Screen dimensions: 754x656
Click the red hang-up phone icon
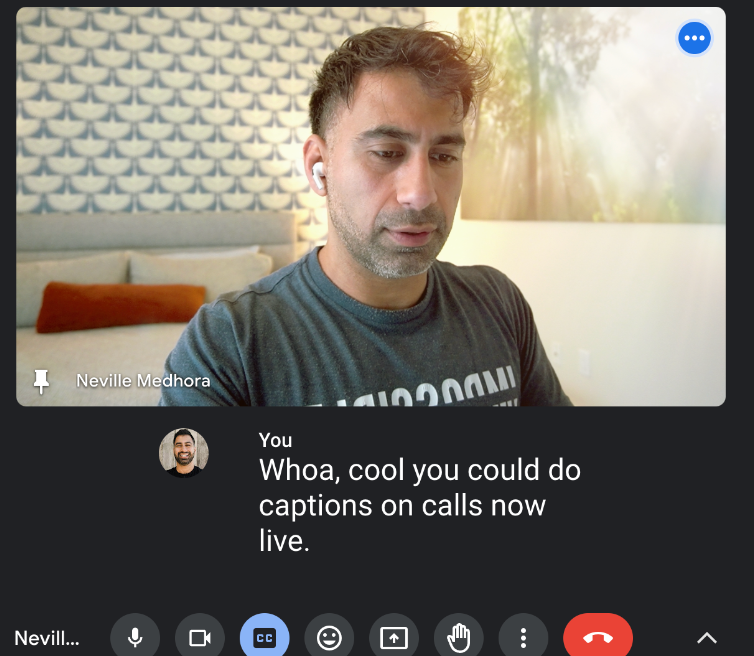click(598, 638)
